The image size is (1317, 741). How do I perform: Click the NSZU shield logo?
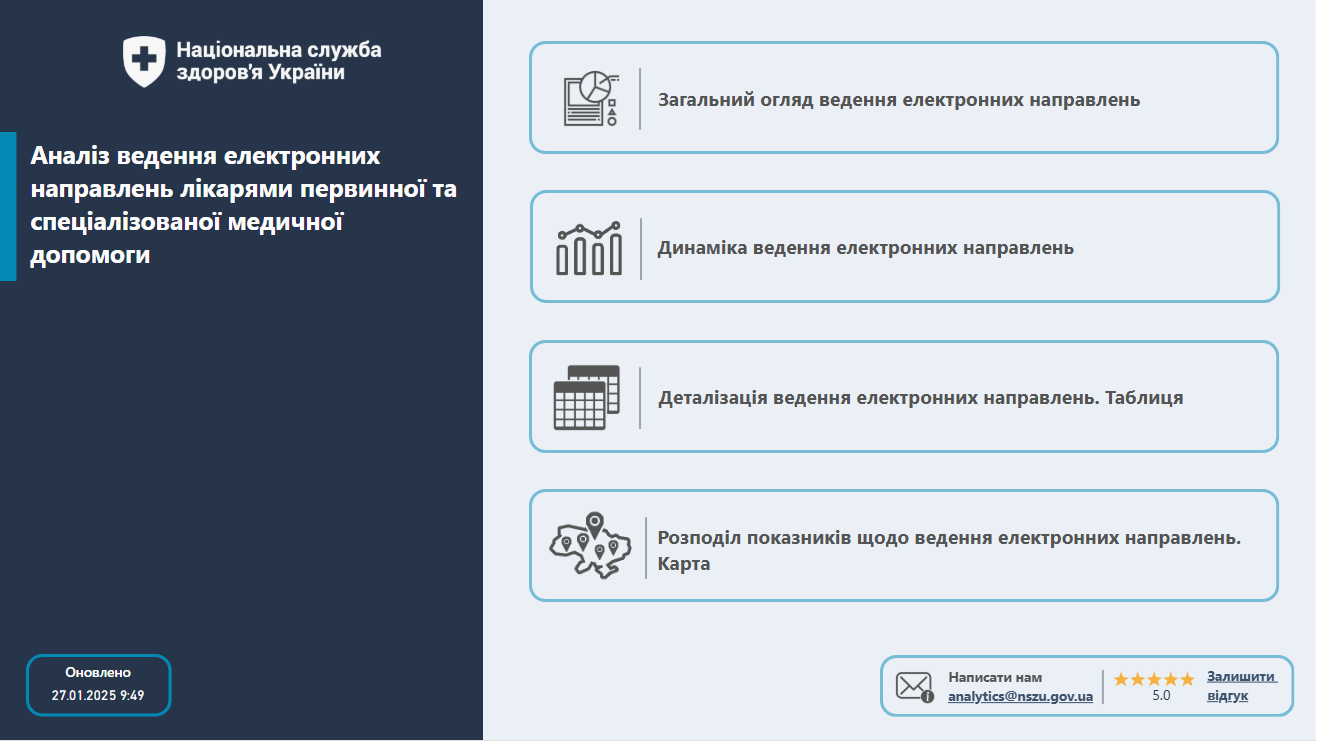point(144,61)
